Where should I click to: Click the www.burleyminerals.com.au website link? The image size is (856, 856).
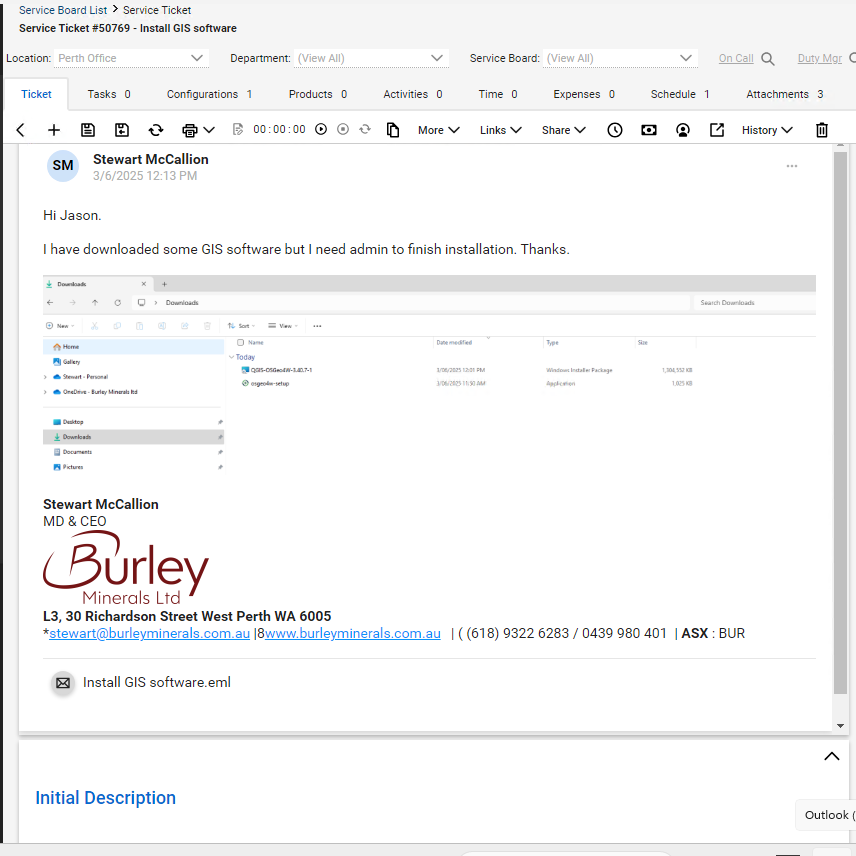pyautogui.click(x=353, y=633)
